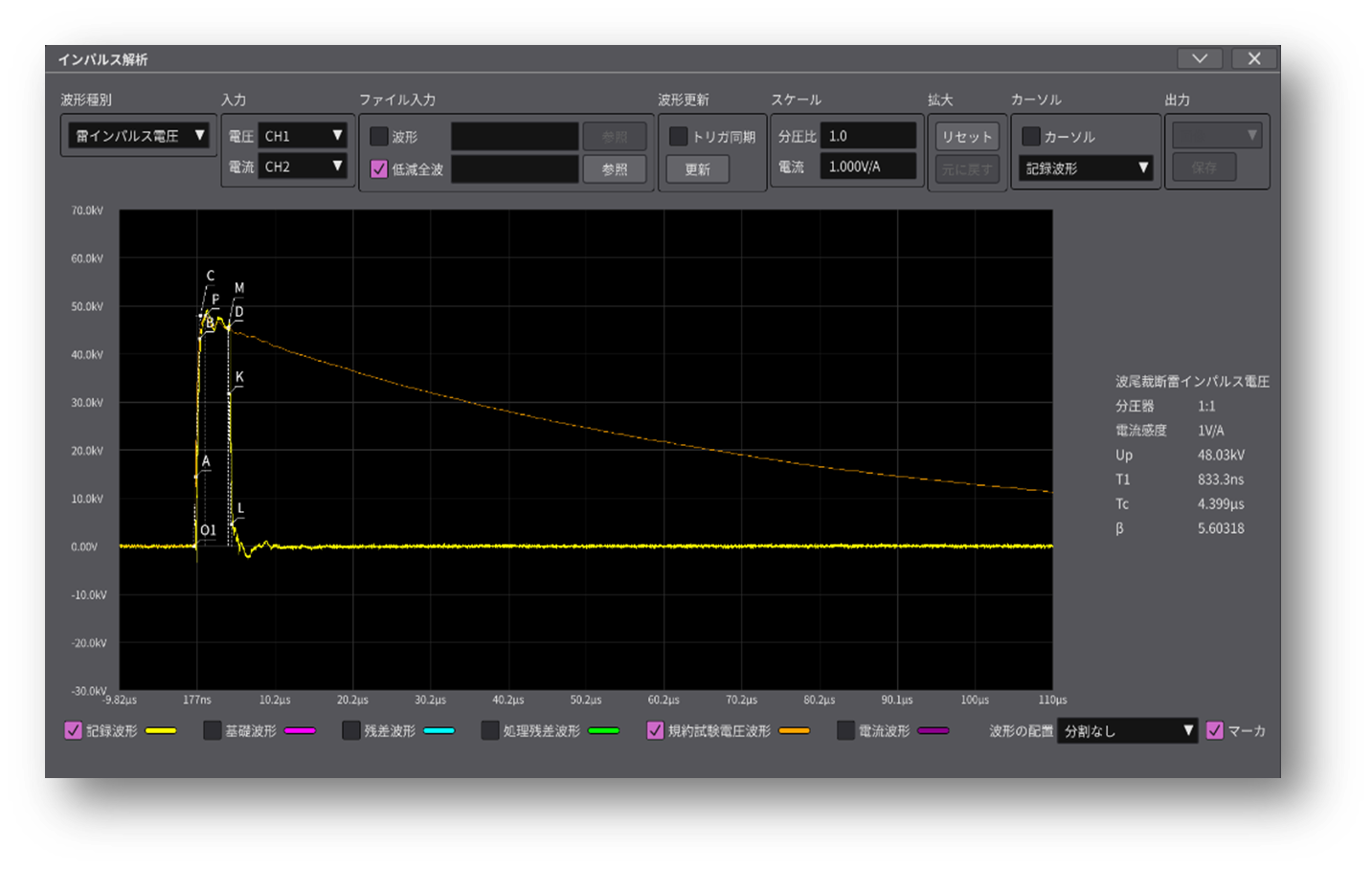Open the 出力 dropdown
The width and height of the screenshot is (1372, 869).
click(1217, 136)
